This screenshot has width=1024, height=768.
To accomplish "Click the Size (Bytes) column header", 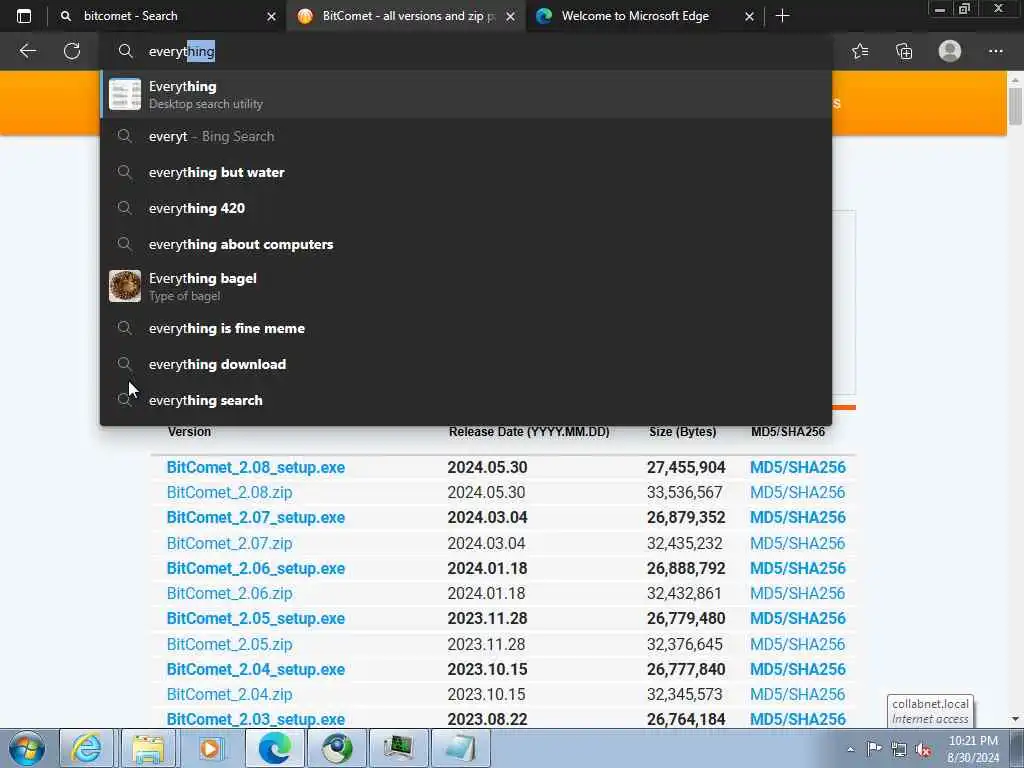I will click(x=682, y=432).
